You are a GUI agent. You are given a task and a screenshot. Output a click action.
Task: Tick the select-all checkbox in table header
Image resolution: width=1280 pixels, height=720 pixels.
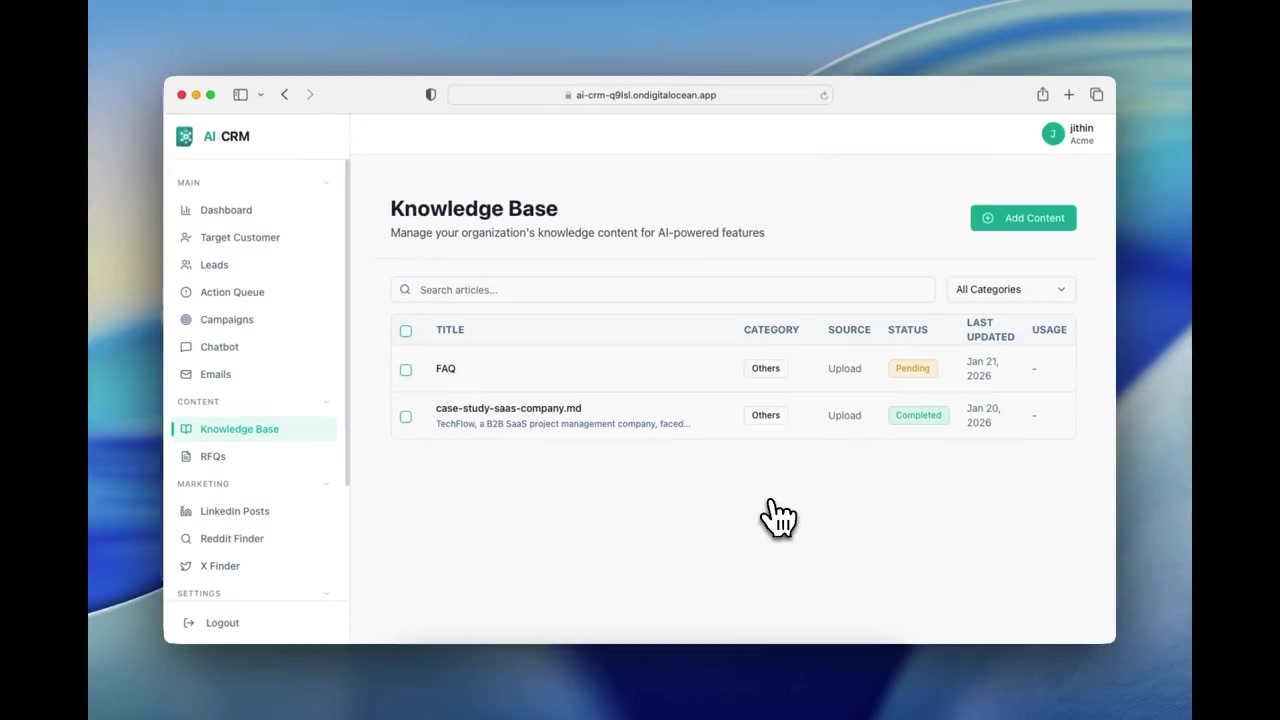[x=406, y=331]
